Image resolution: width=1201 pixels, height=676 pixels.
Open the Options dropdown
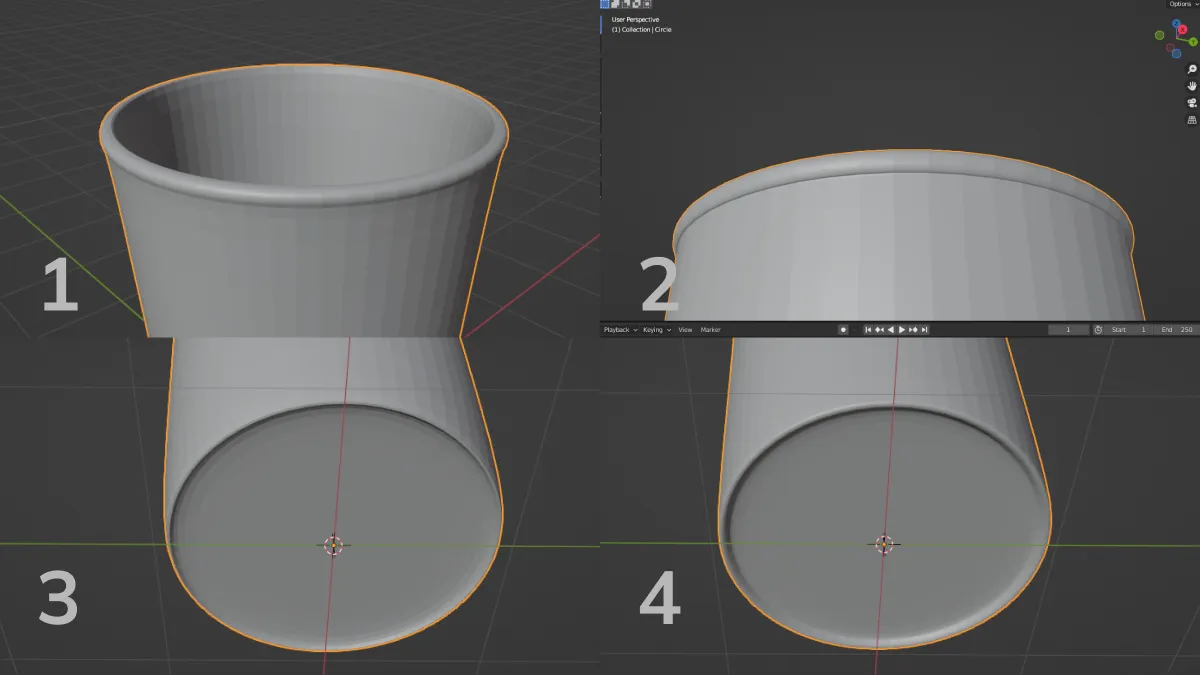pyautogui.click(x=1183, y=4)
